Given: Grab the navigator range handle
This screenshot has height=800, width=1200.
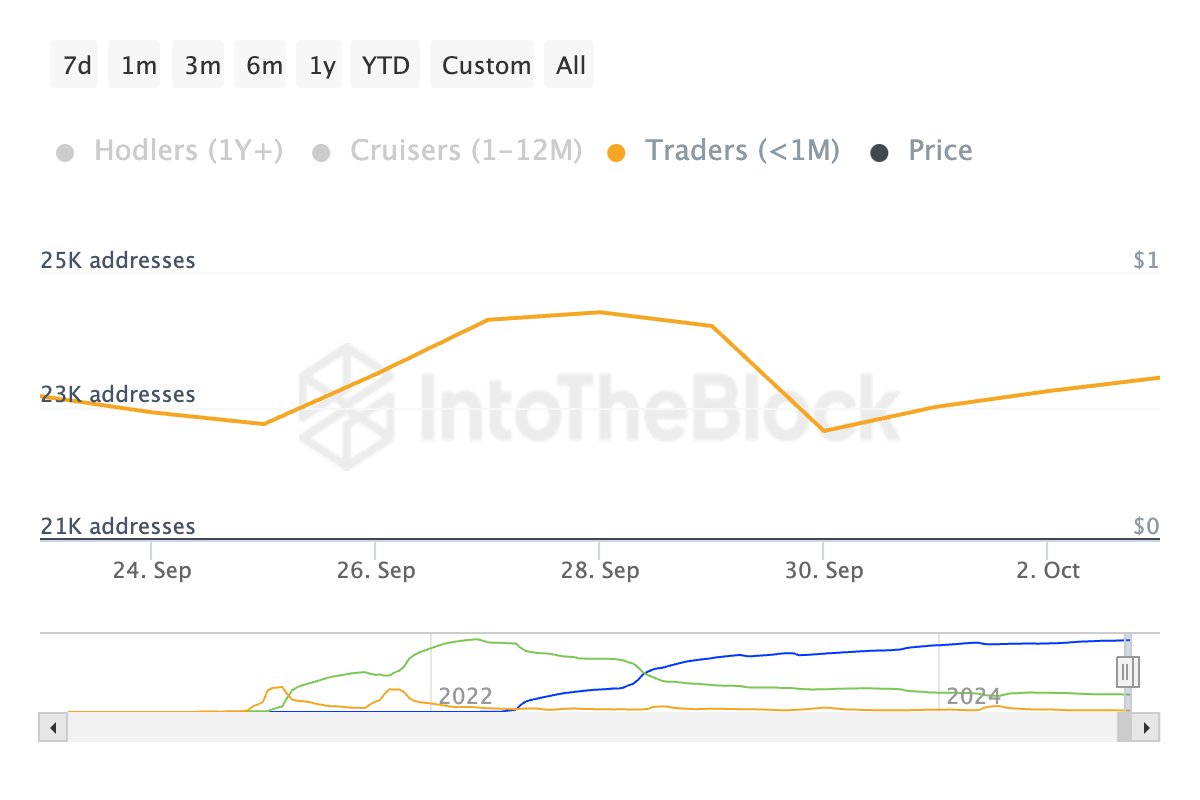Looking at the screenshot, I should (x=1127, y=670).
